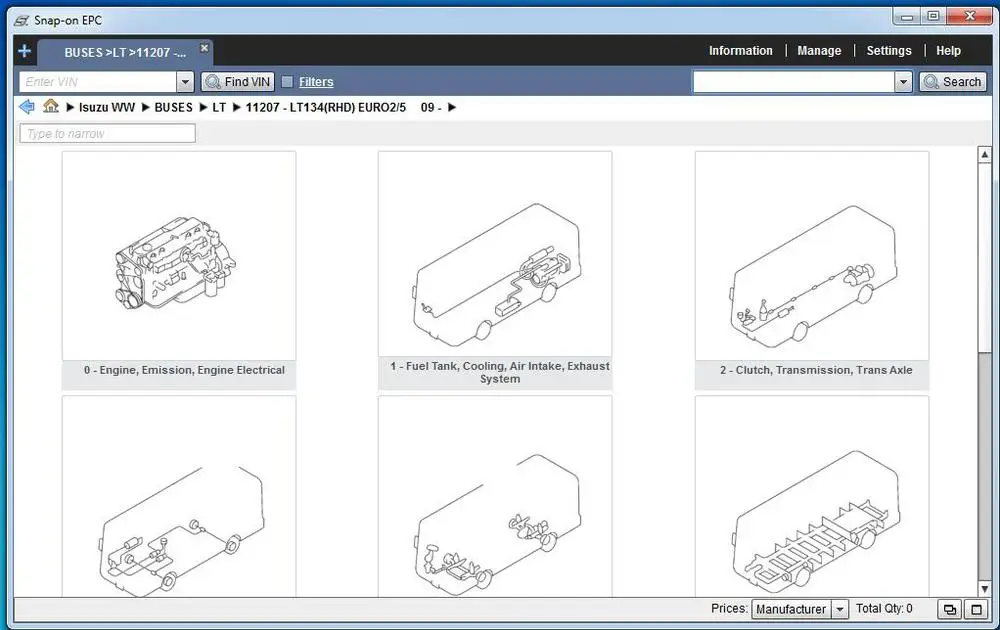1000x630 pixels.
Task: Open 1 - Fuel Tank, Cooling, Air Intake label
Action: pos(500,372)
